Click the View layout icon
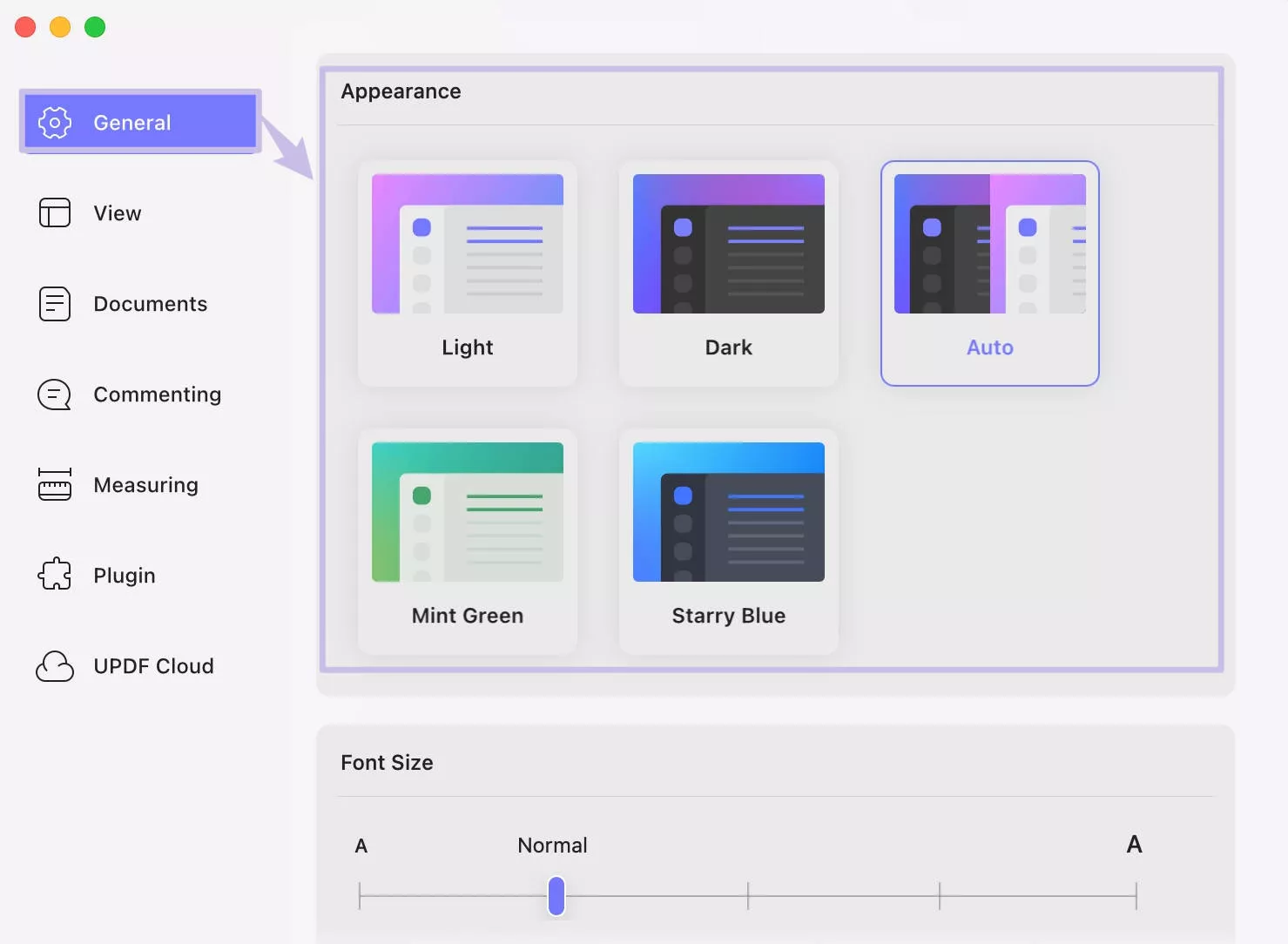This screenshot has height=944, width=1288. [55, 212]
